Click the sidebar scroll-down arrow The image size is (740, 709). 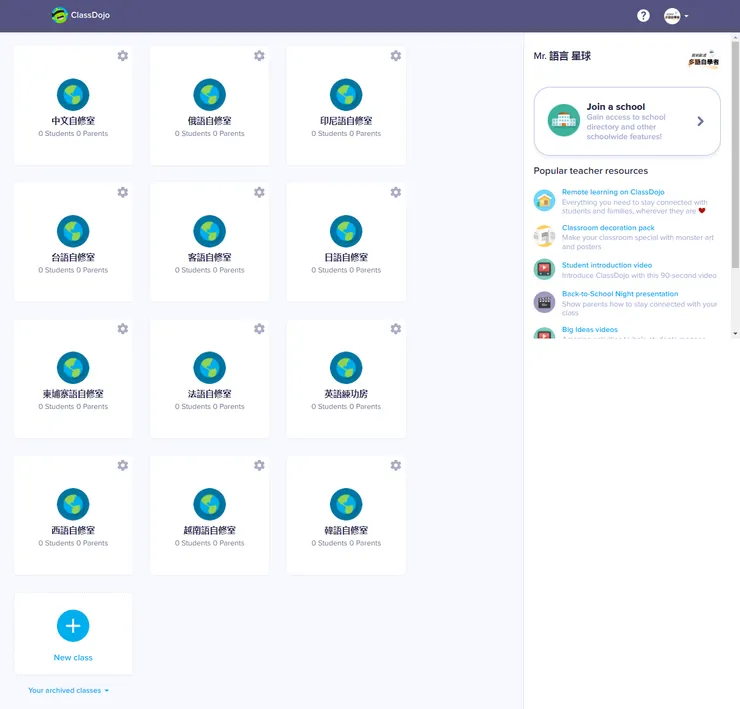735,333
